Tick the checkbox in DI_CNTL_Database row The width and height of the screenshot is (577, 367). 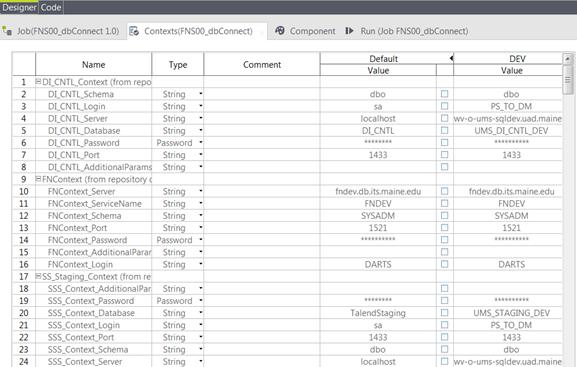tap(445, 130)
